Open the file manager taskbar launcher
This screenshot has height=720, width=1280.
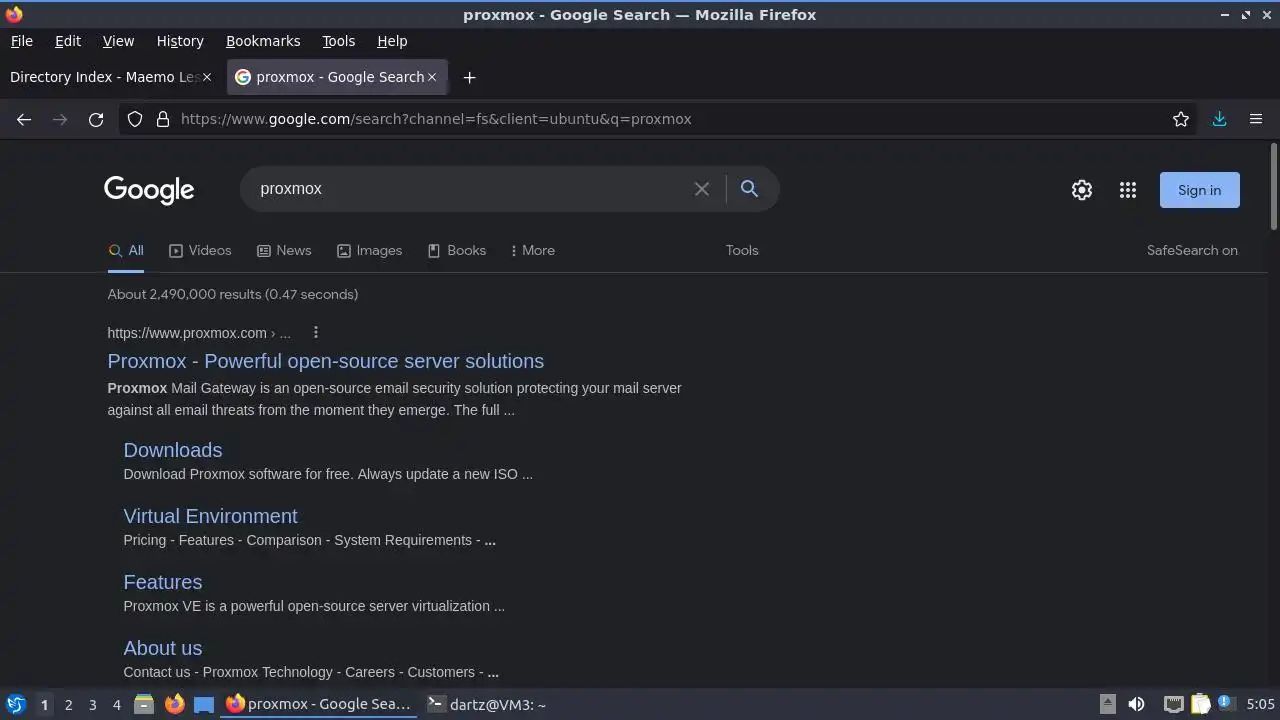pos(144,704)
